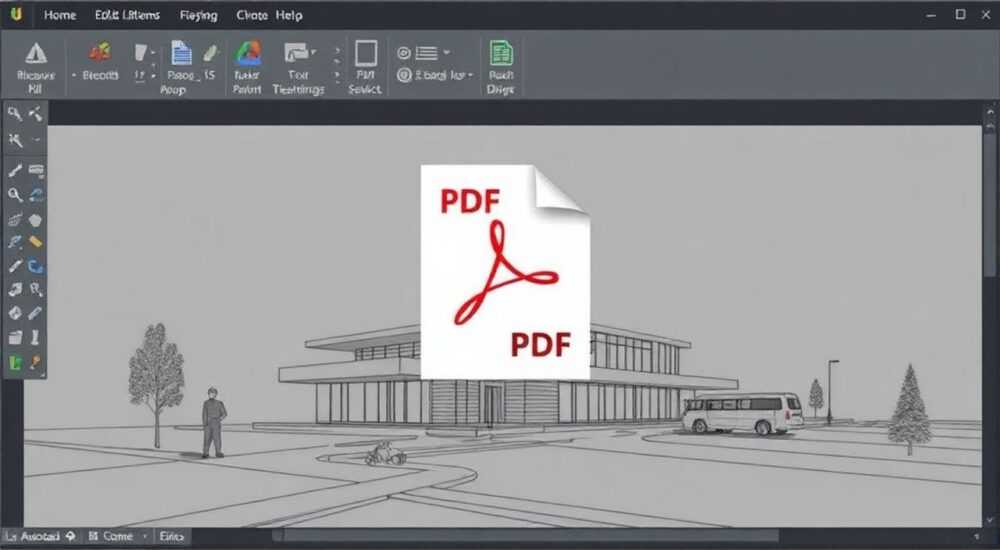Click the PDF document thumbnail on canvas
The image size is (1000, 550).
tap(505, 272)
